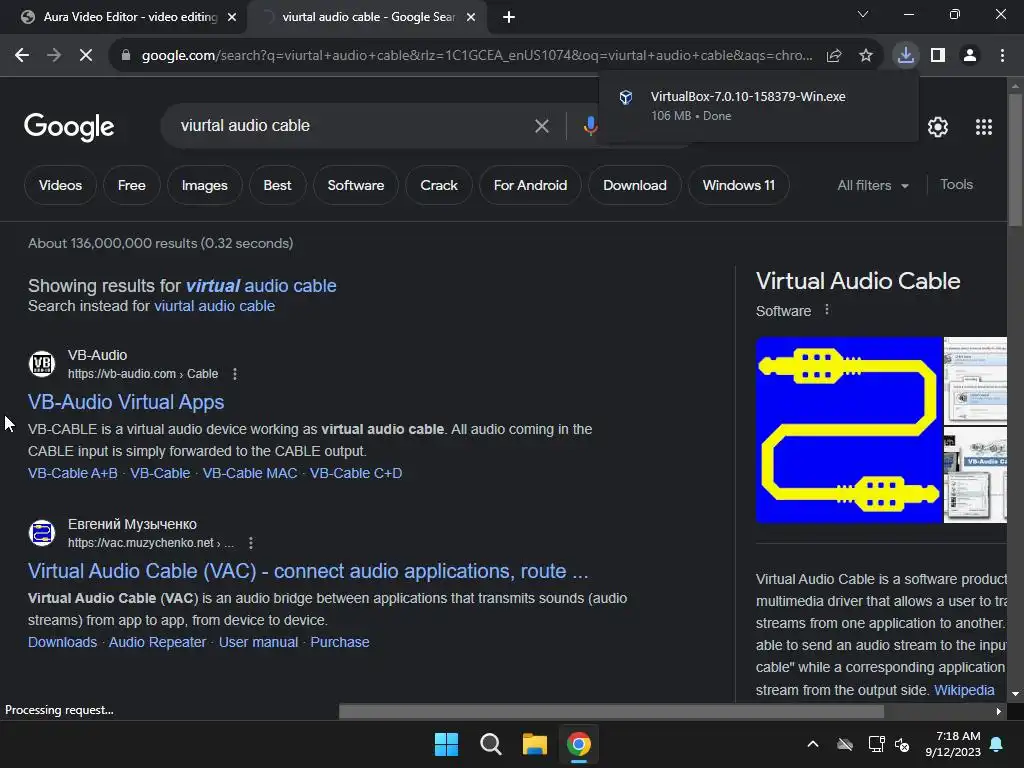Open VirtualBox-7.0.10 download entry
The width and height of the screenshot is (1024, 768).
tap(758, 106)
